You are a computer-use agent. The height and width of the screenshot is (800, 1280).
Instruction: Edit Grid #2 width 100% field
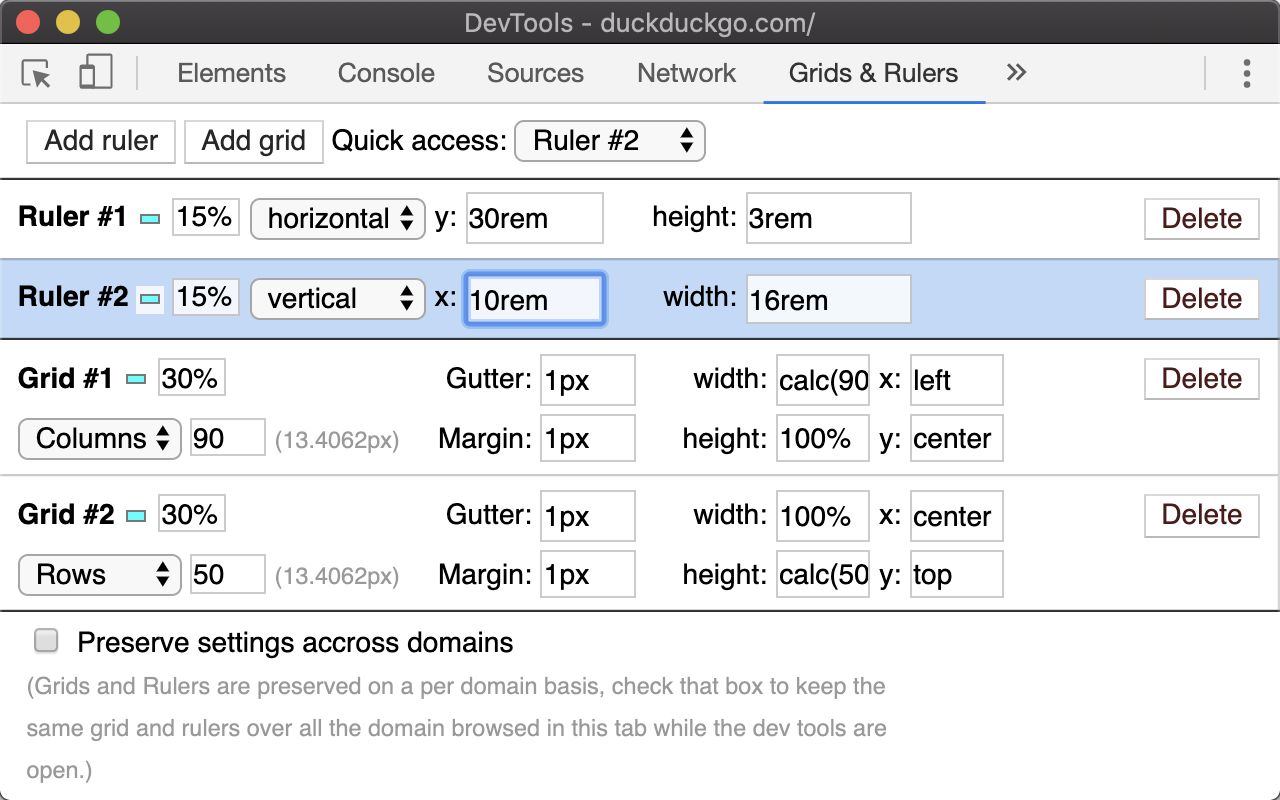[823, 516]
